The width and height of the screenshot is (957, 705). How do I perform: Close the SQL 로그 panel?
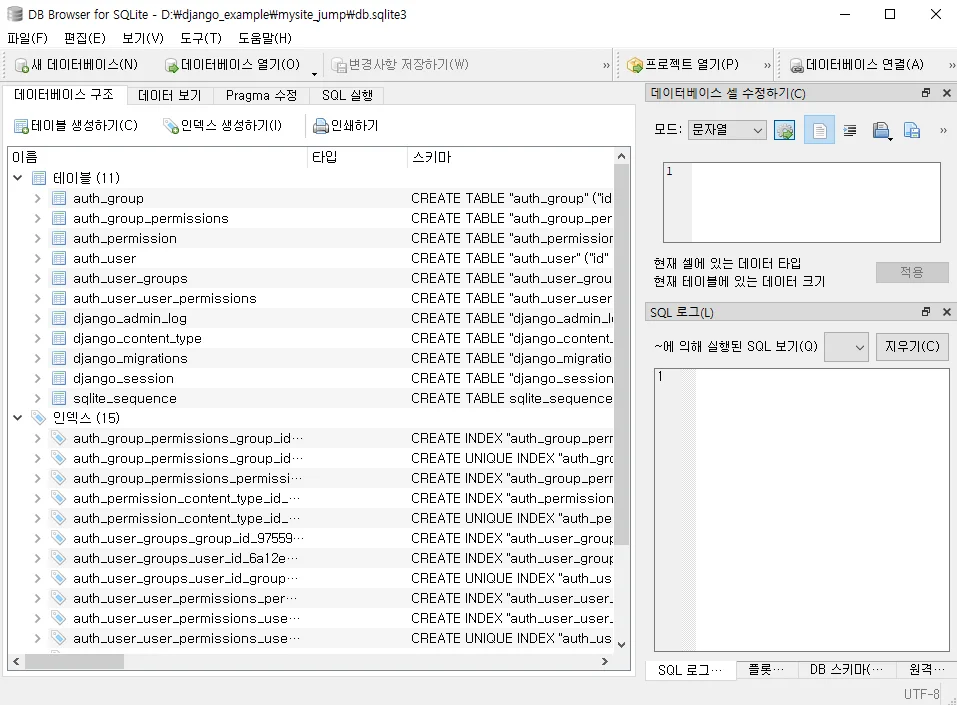(x=947, y=312)
